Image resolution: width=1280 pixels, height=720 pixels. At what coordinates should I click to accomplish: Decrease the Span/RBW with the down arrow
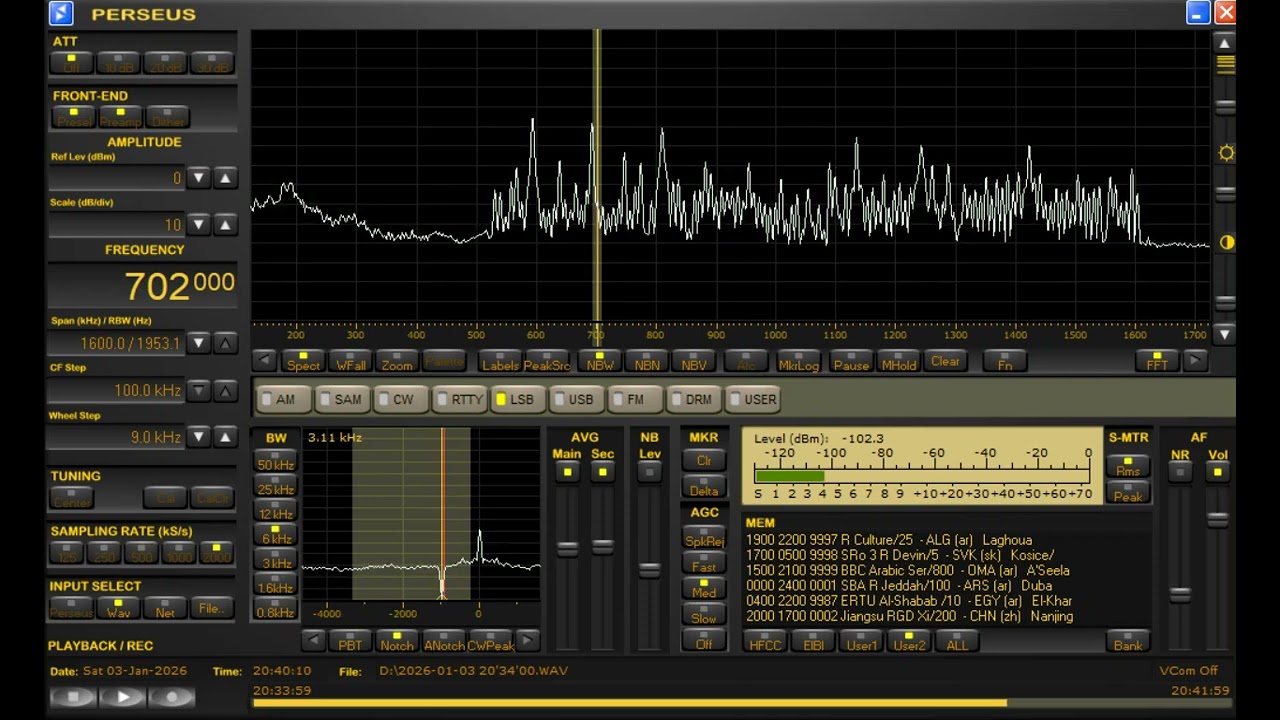point(199,343)
